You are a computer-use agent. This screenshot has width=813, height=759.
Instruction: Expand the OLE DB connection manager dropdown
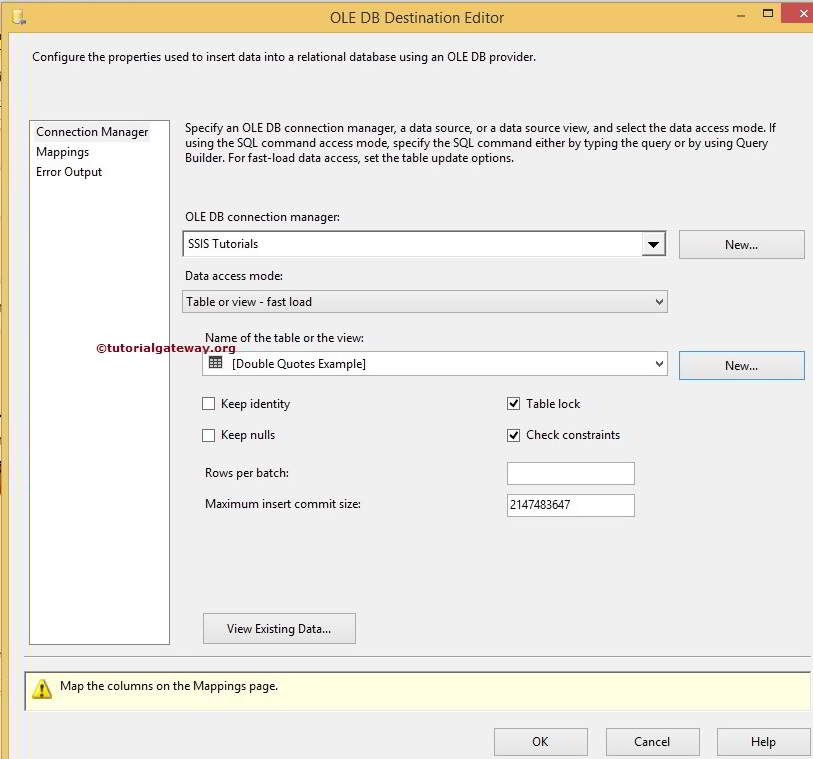653,244
